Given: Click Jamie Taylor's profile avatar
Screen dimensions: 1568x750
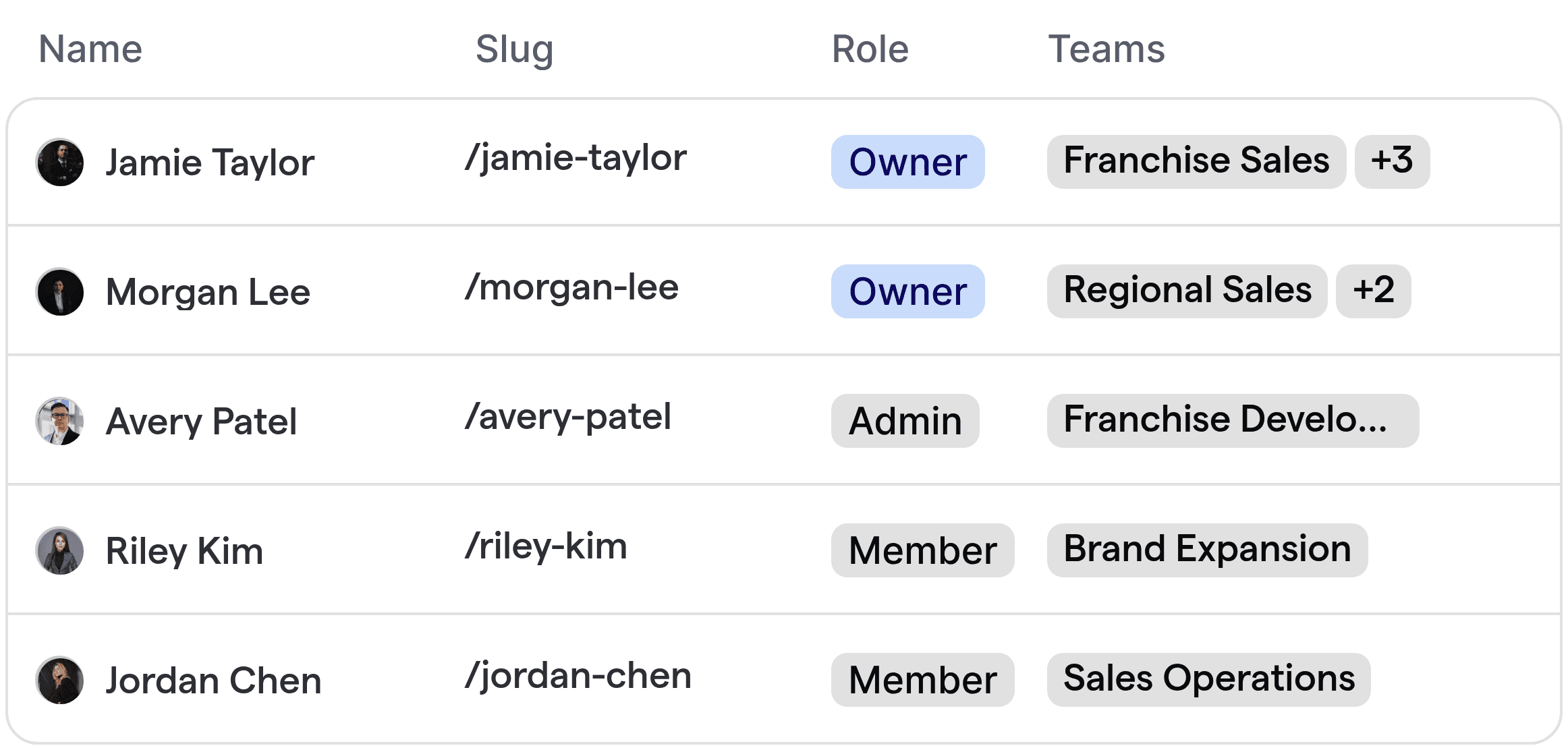Looking at the screenshot, I should (60, 162).
